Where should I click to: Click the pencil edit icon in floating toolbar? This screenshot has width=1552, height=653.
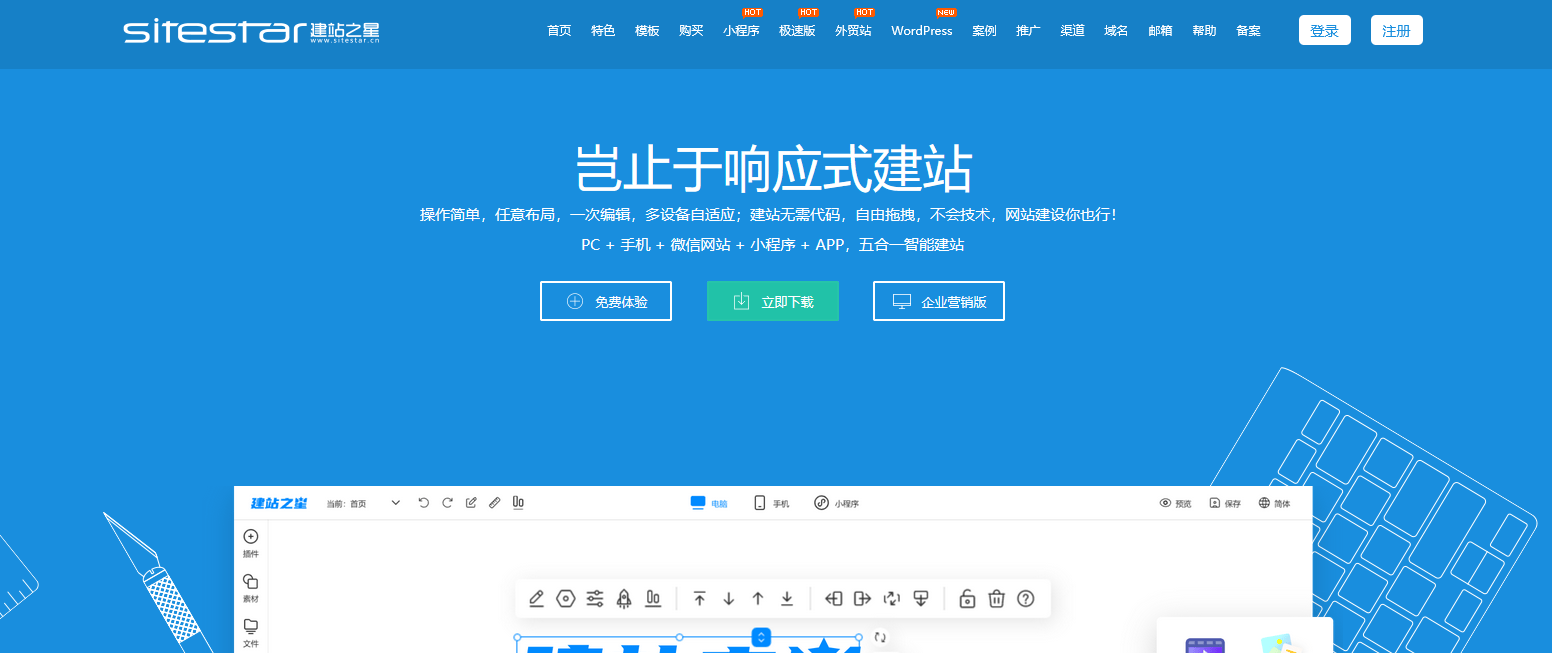point(536,599)
